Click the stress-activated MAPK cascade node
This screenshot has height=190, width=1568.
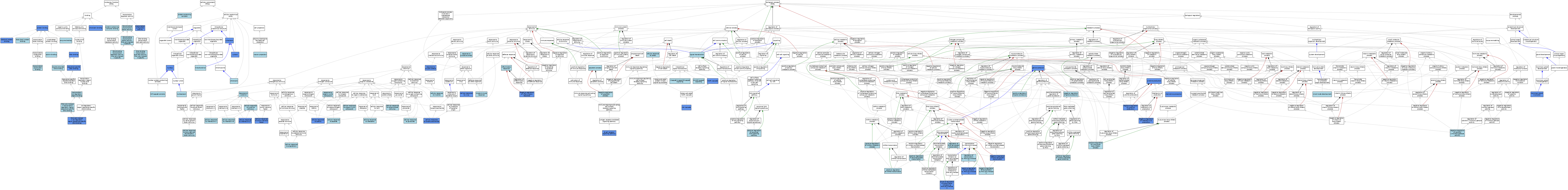click(687, 94)
